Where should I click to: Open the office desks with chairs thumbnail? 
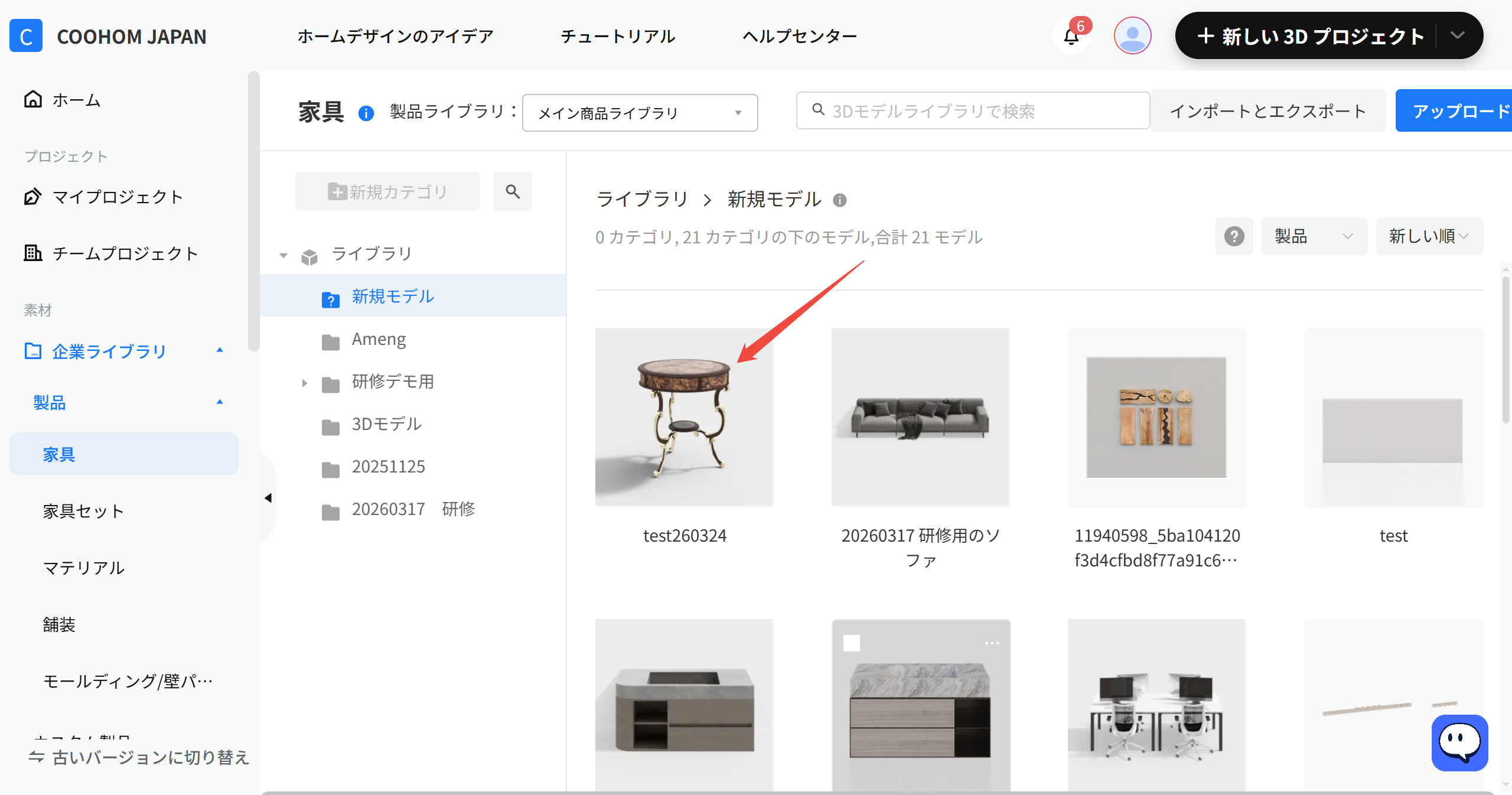1157,705
